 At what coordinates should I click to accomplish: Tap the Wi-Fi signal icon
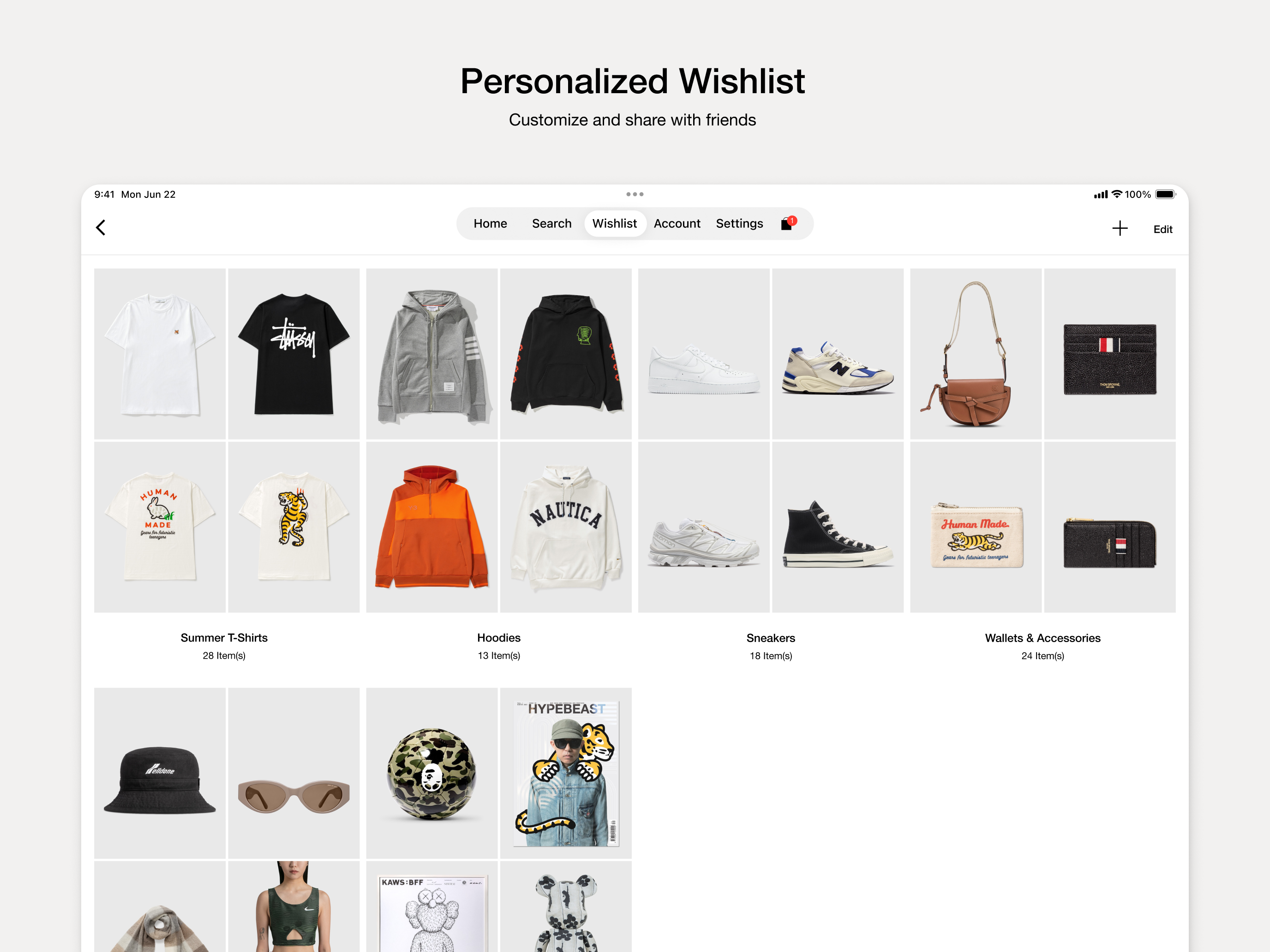[1116, 195]
